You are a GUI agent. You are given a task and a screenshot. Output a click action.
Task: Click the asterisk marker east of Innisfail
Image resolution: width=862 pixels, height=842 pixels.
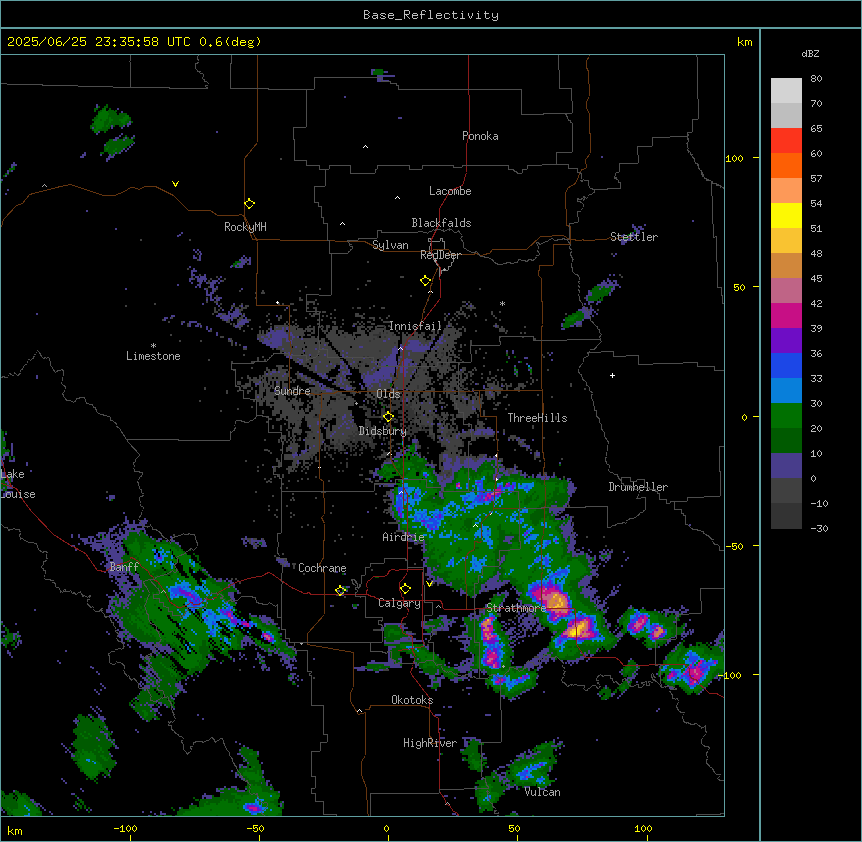502,303
